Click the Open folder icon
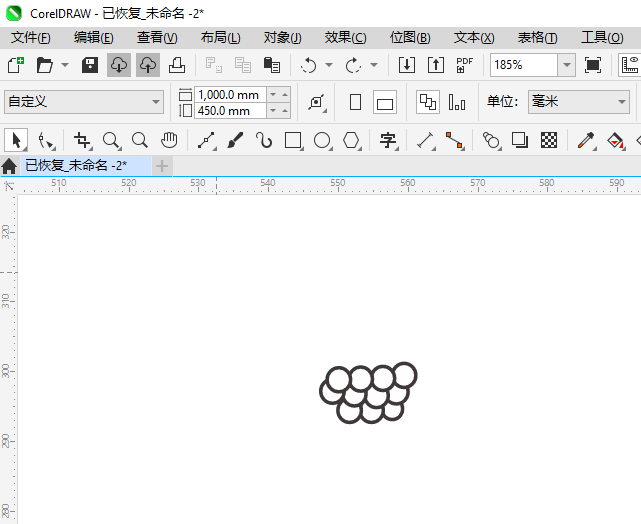641x524 pixels. point(45,65)
